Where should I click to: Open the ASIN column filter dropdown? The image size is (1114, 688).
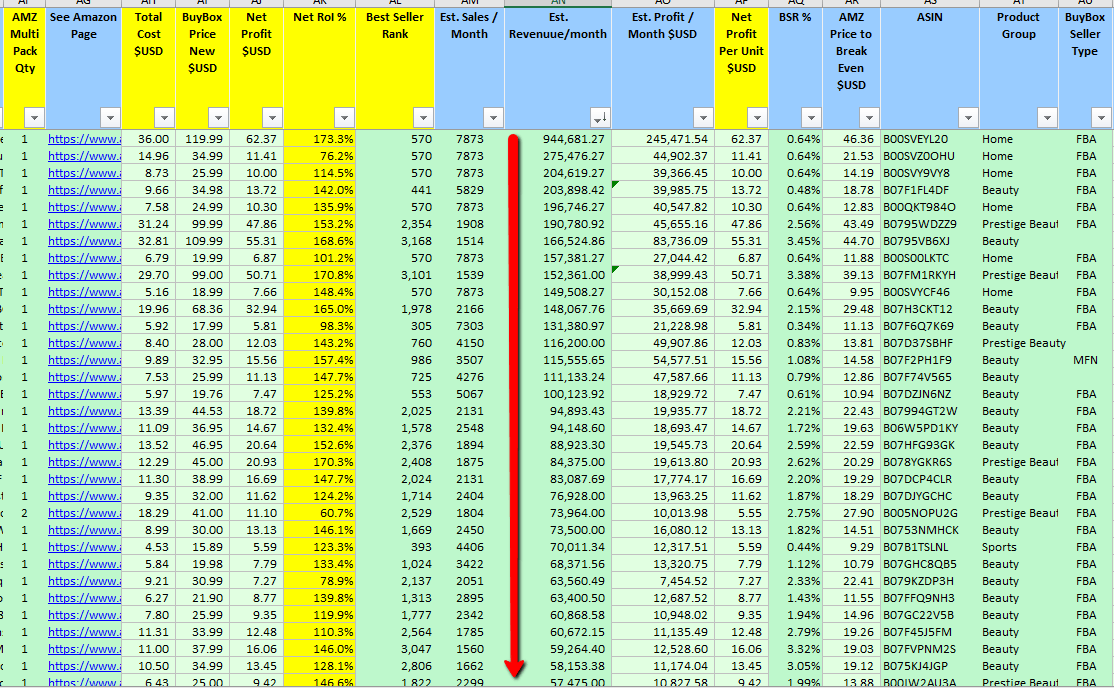(x=967, y=117)
